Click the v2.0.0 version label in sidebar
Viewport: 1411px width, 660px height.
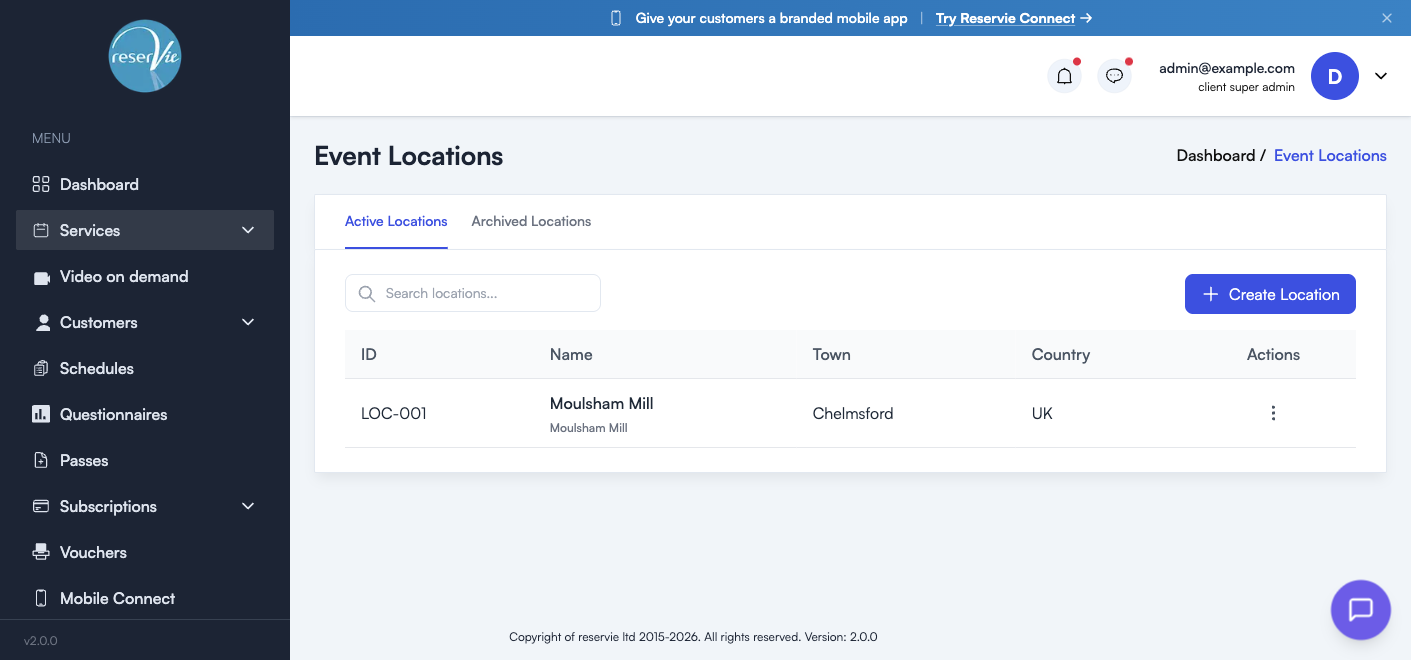click(41, 640)
